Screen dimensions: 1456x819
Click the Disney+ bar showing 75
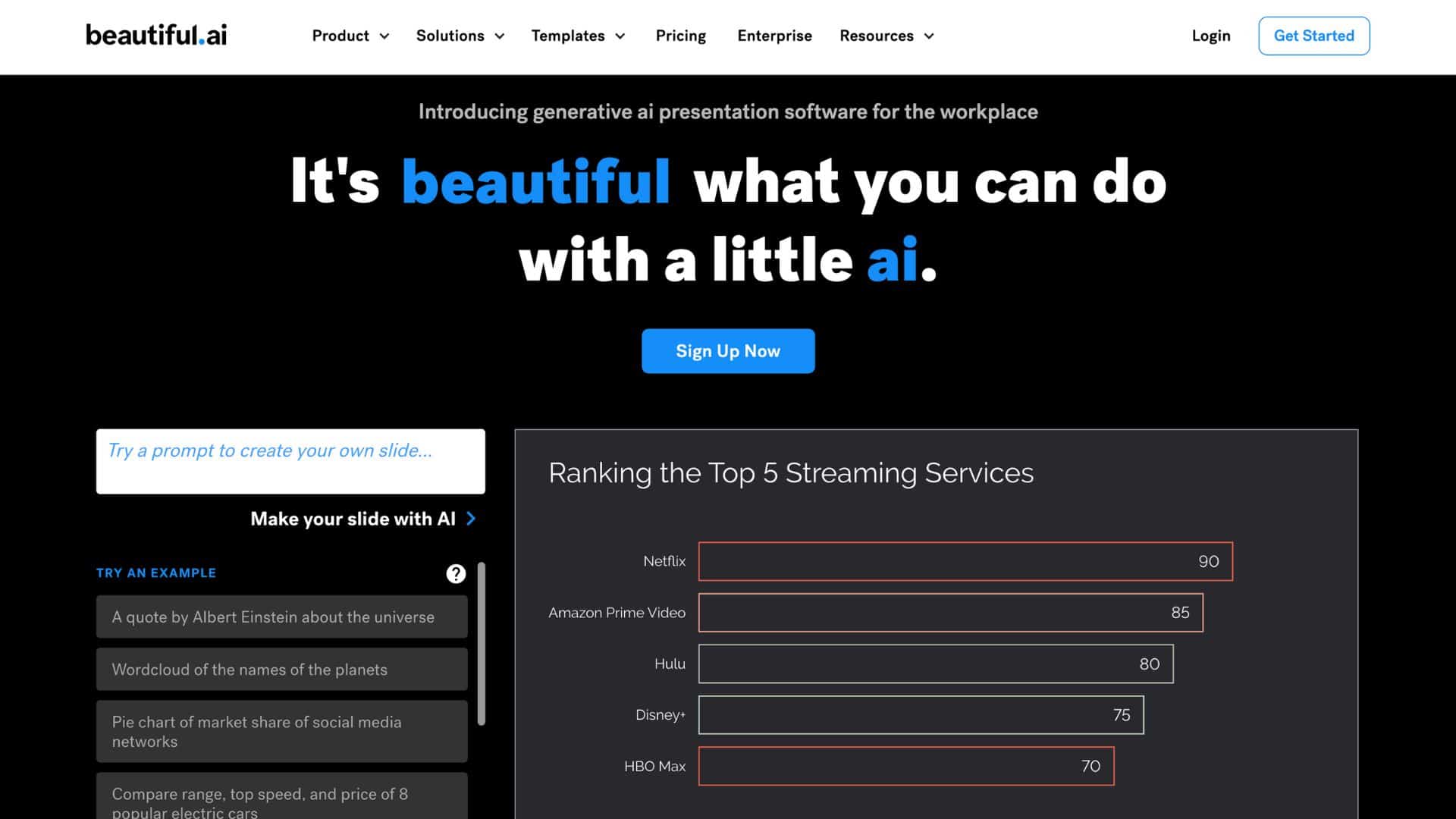coord(921,715)
